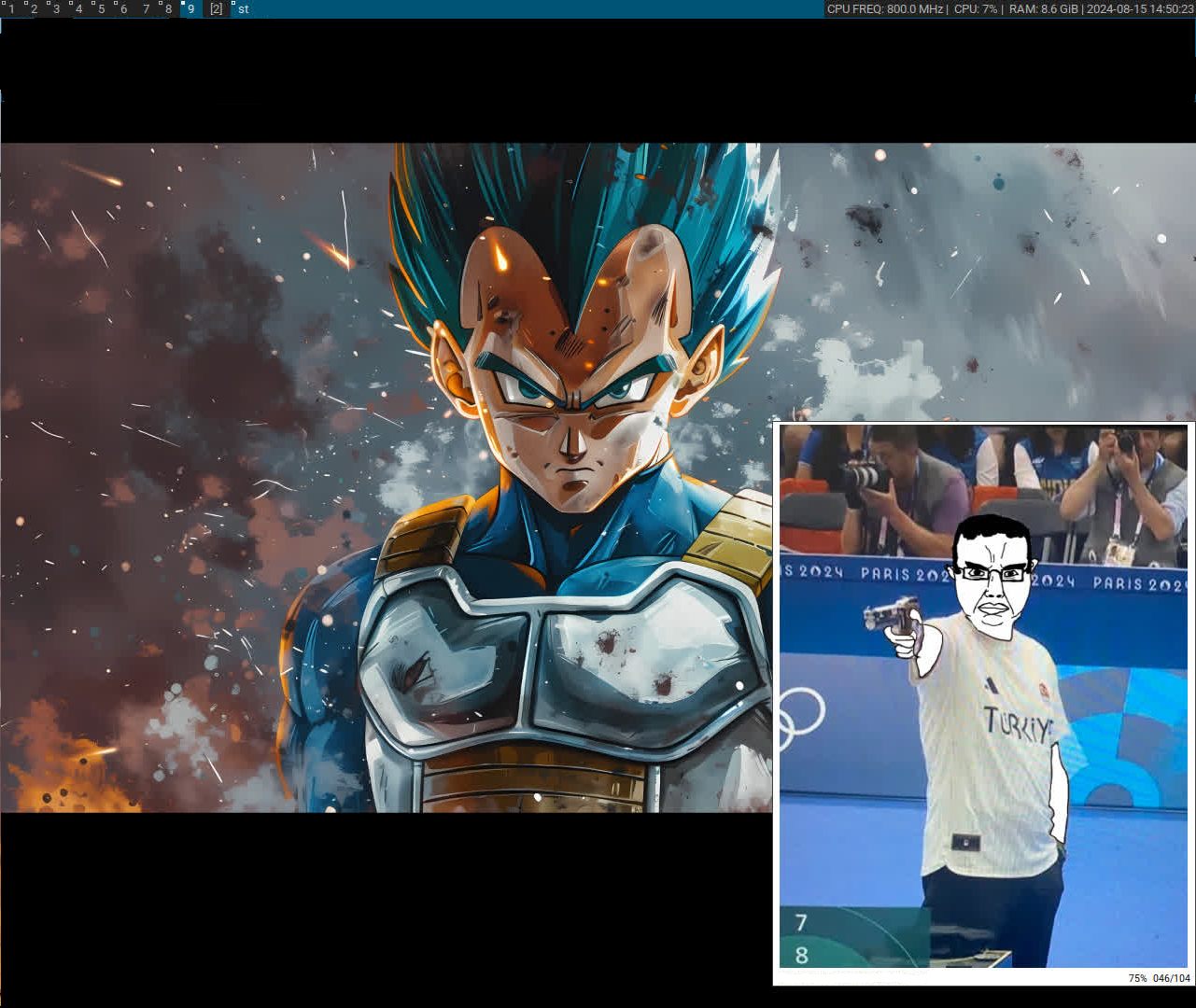Switch to workspace tag 8

tap(168, 8)
